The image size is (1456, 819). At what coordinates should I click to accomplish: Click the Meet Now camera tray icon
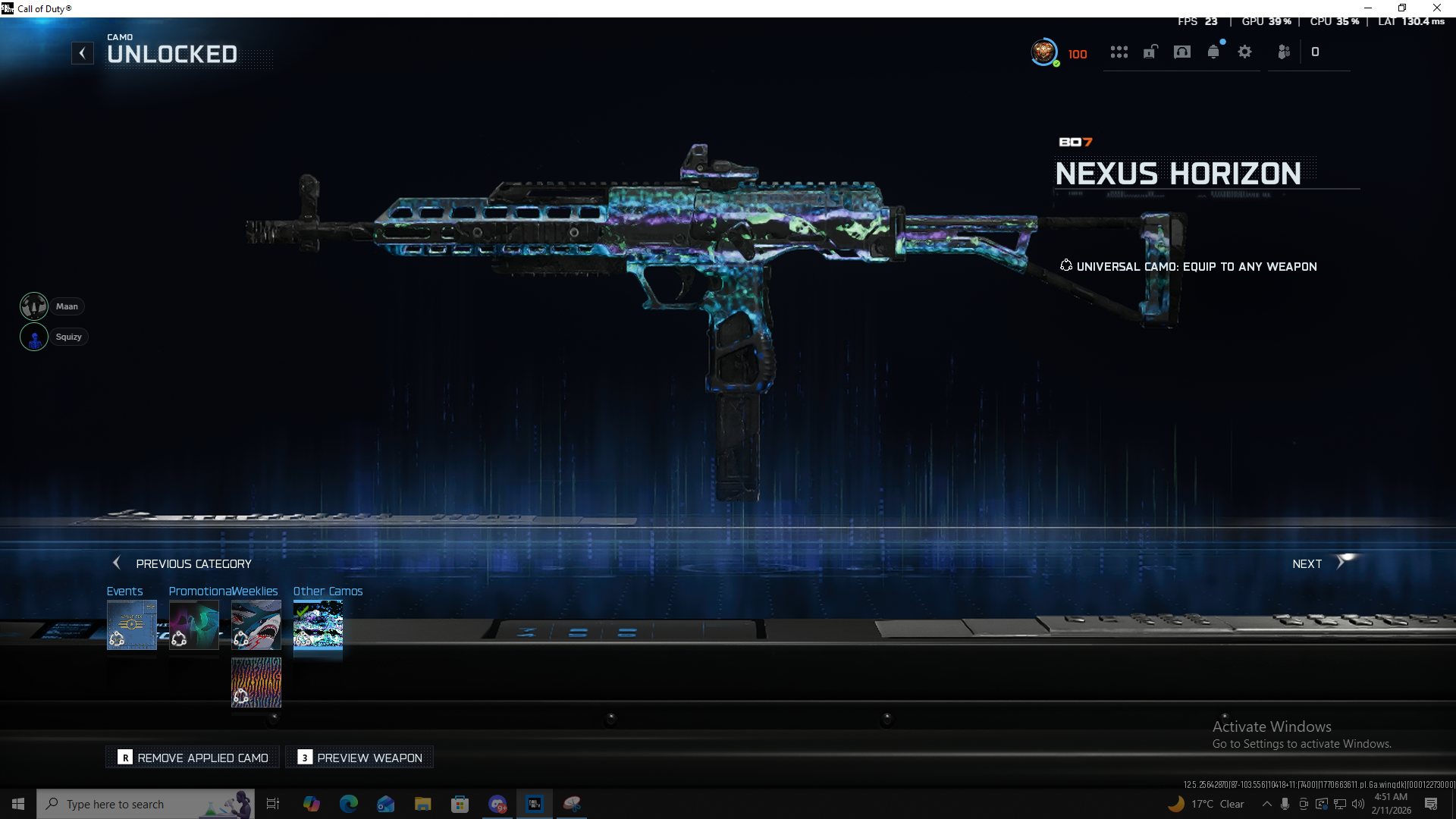click(1304, 804)
